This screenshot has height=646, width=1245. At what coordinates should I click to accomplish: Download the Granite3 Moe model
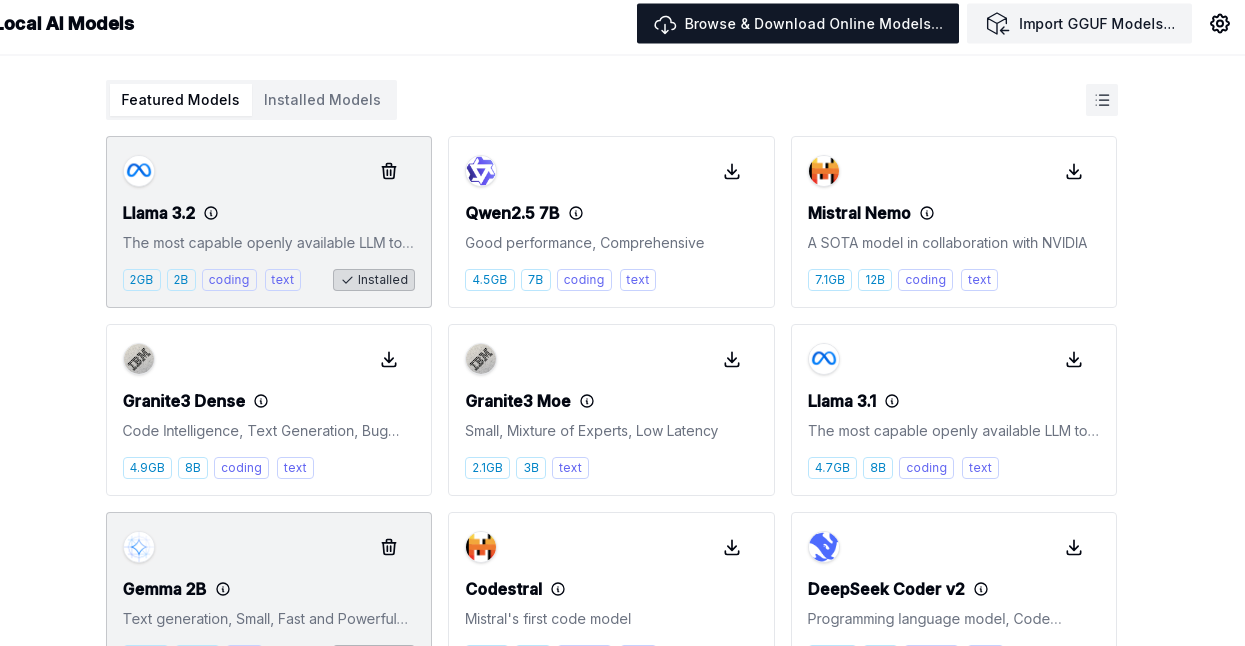(x=732, y=359)
